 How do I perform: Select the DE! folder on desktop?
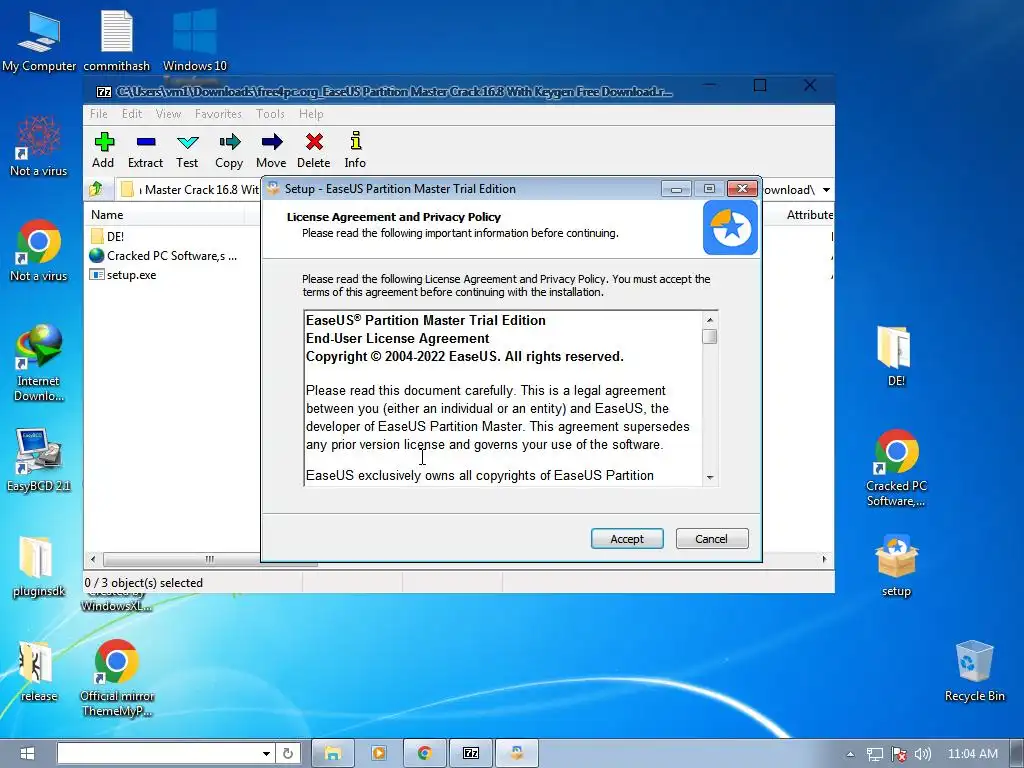click(896, 356)
